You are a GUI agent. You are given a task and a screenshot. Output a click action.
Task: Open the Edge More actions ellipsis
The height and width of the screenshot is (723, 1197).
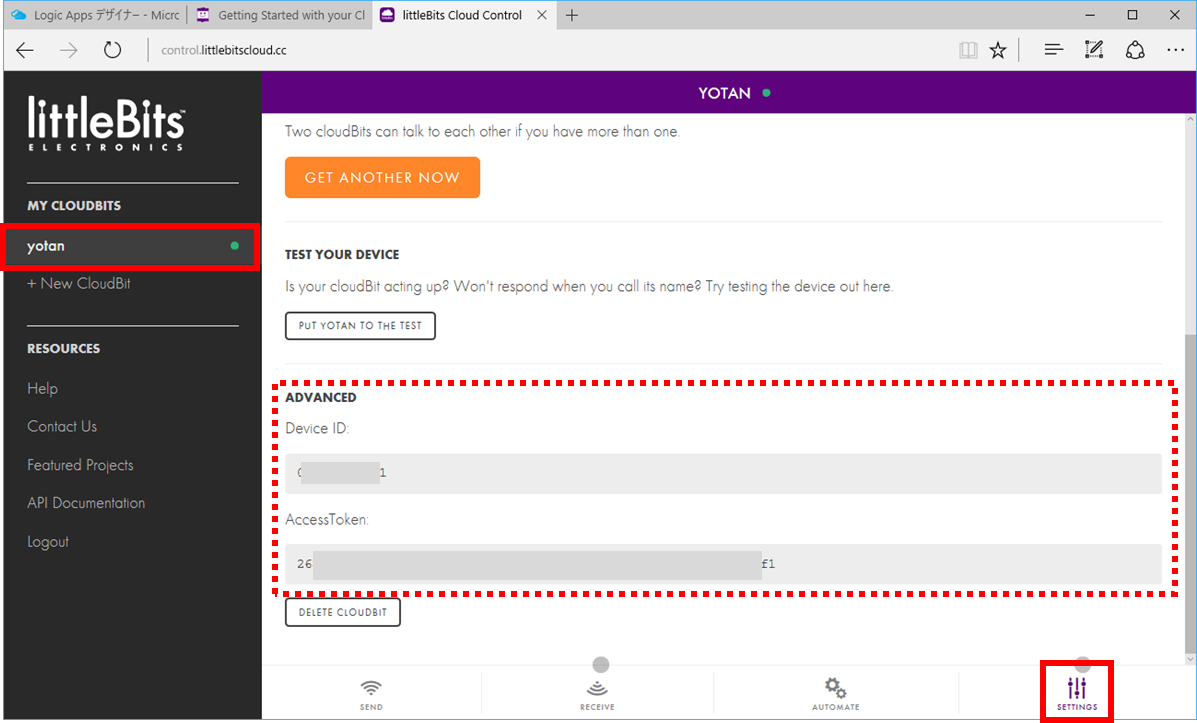pos(1176,50)
